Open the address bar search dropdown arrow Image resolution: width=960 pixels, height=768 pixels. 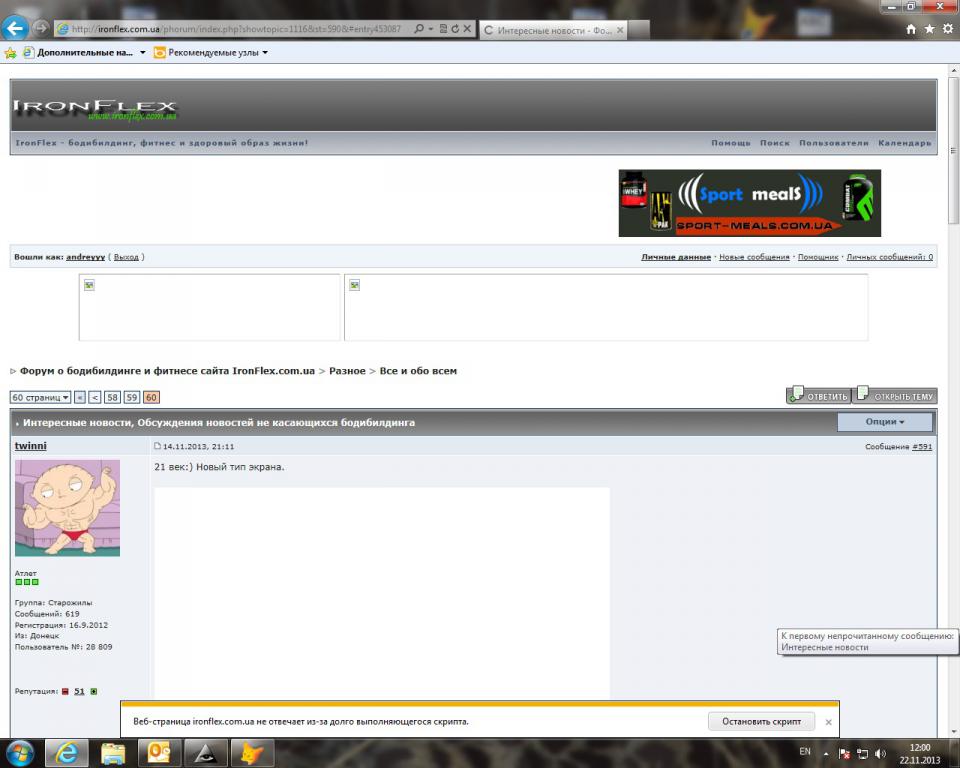431,29
